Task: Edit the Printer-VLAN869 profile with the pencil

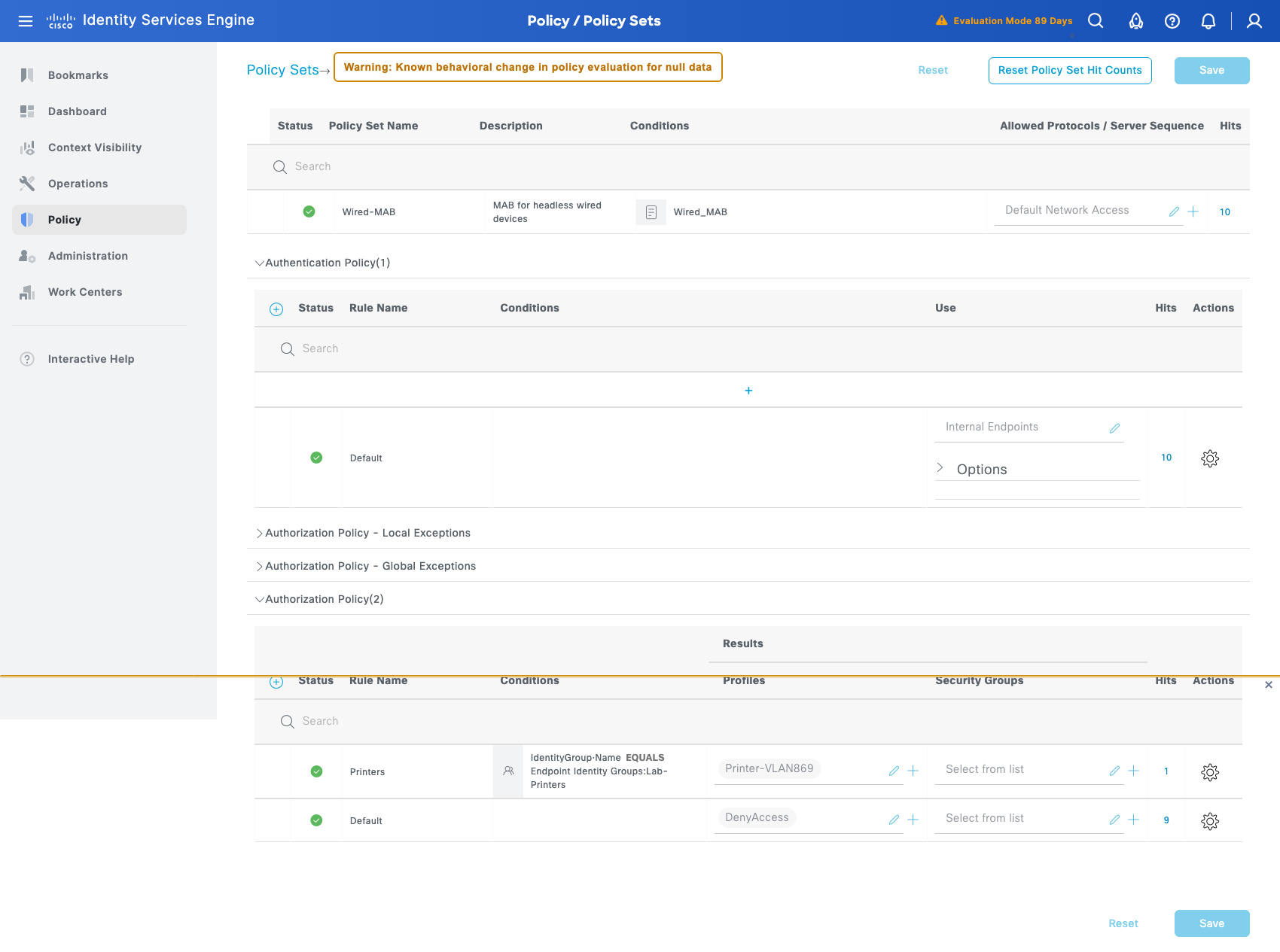Action: click(x=894, y=771)
